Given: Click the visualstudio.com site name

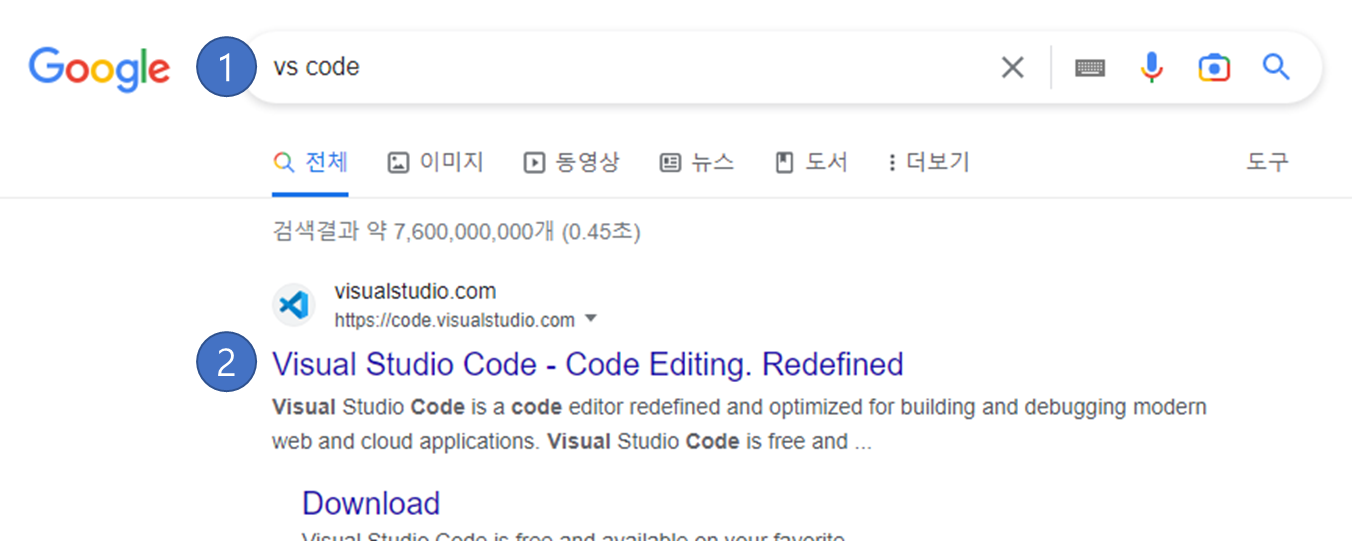Looking at the screenshot, I should pyautogui.click(x=415, y=292).
